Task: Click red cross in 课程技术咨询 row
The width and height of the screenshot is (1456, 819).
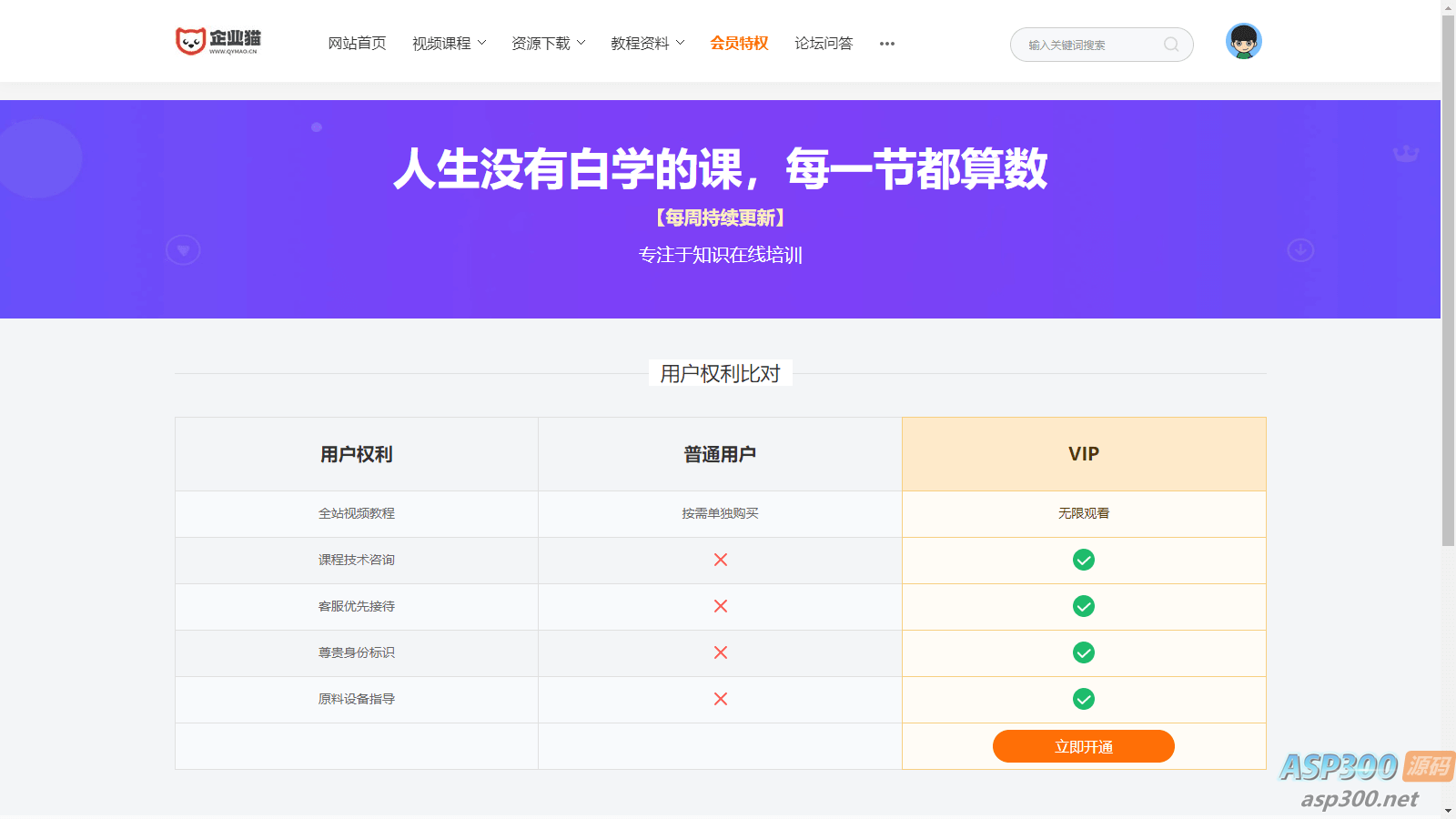Action: 721,560
